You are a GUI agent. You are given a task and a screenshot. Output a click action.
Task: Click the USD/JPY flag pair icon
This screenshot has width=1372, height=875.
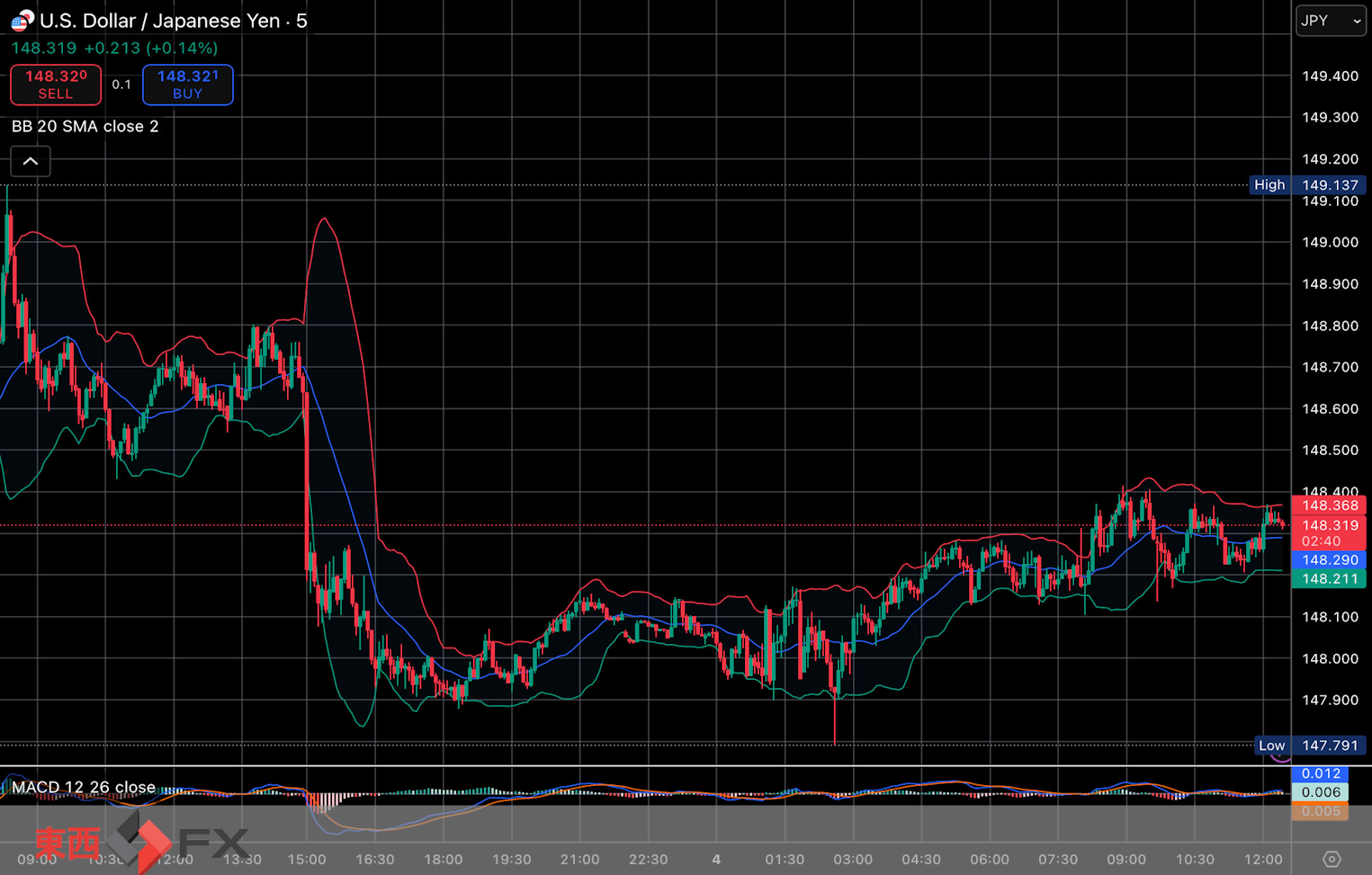point(22,20)
